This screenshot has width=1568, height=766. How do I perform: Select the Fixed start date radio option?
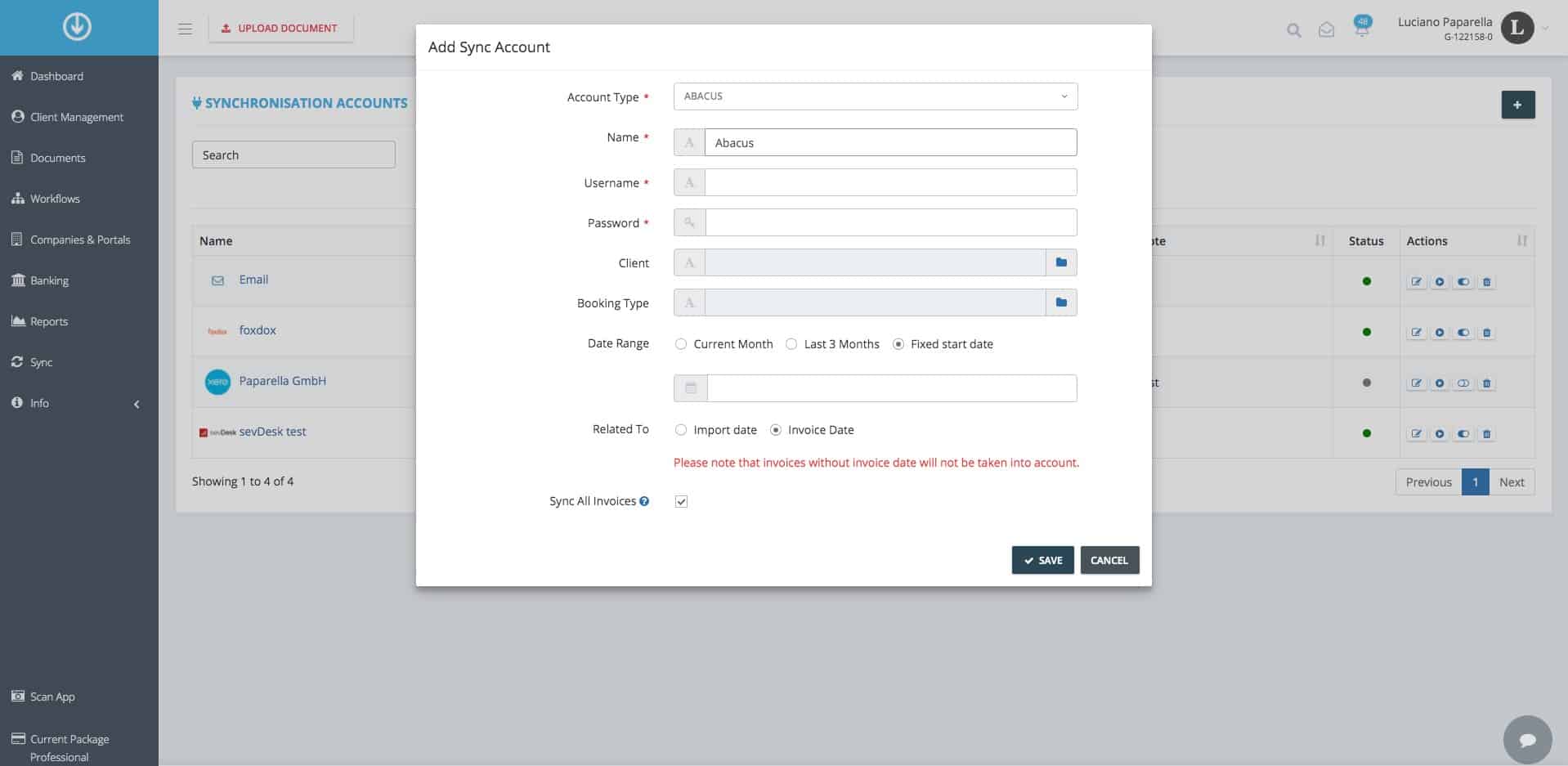tap(898, 344)
